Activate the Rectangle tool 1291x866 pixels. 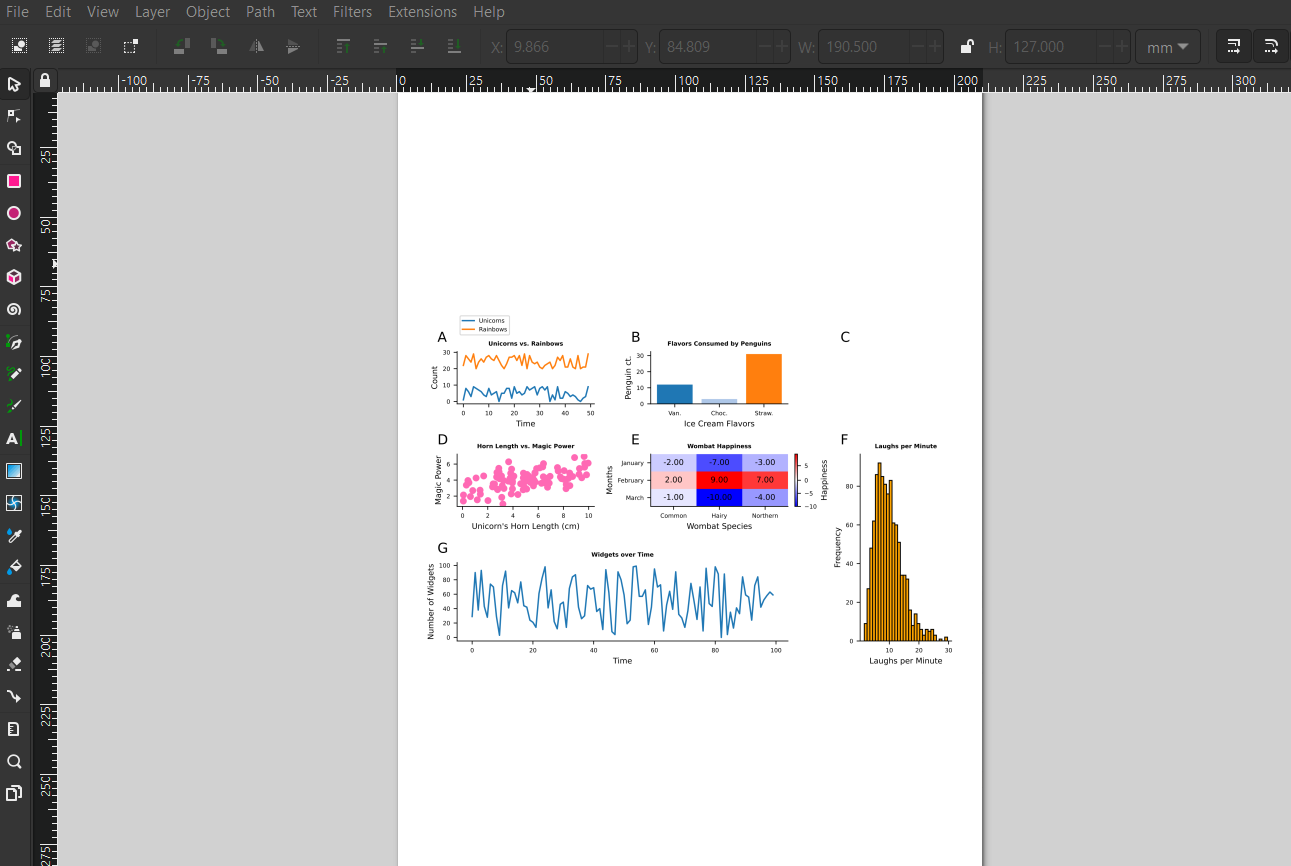click(14, 181)
